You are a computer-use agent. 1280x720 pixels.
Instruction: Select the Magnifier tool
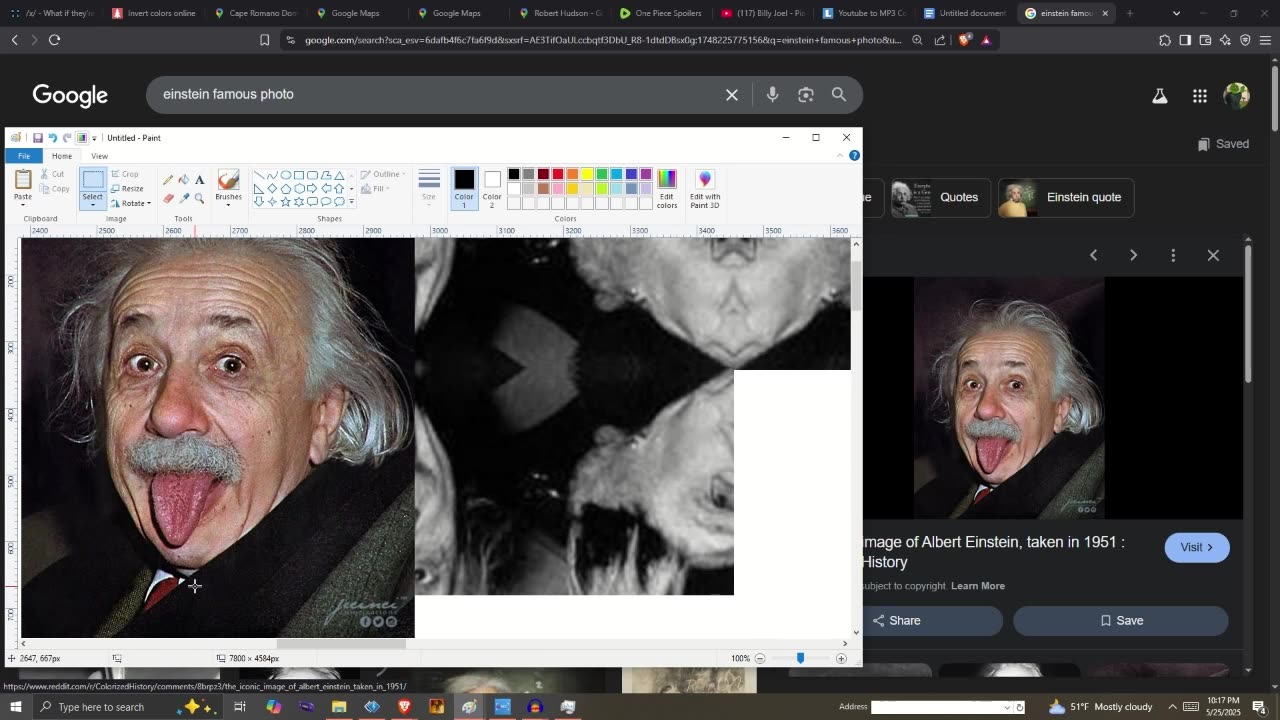pyautogui.click(x=200, y=198)
